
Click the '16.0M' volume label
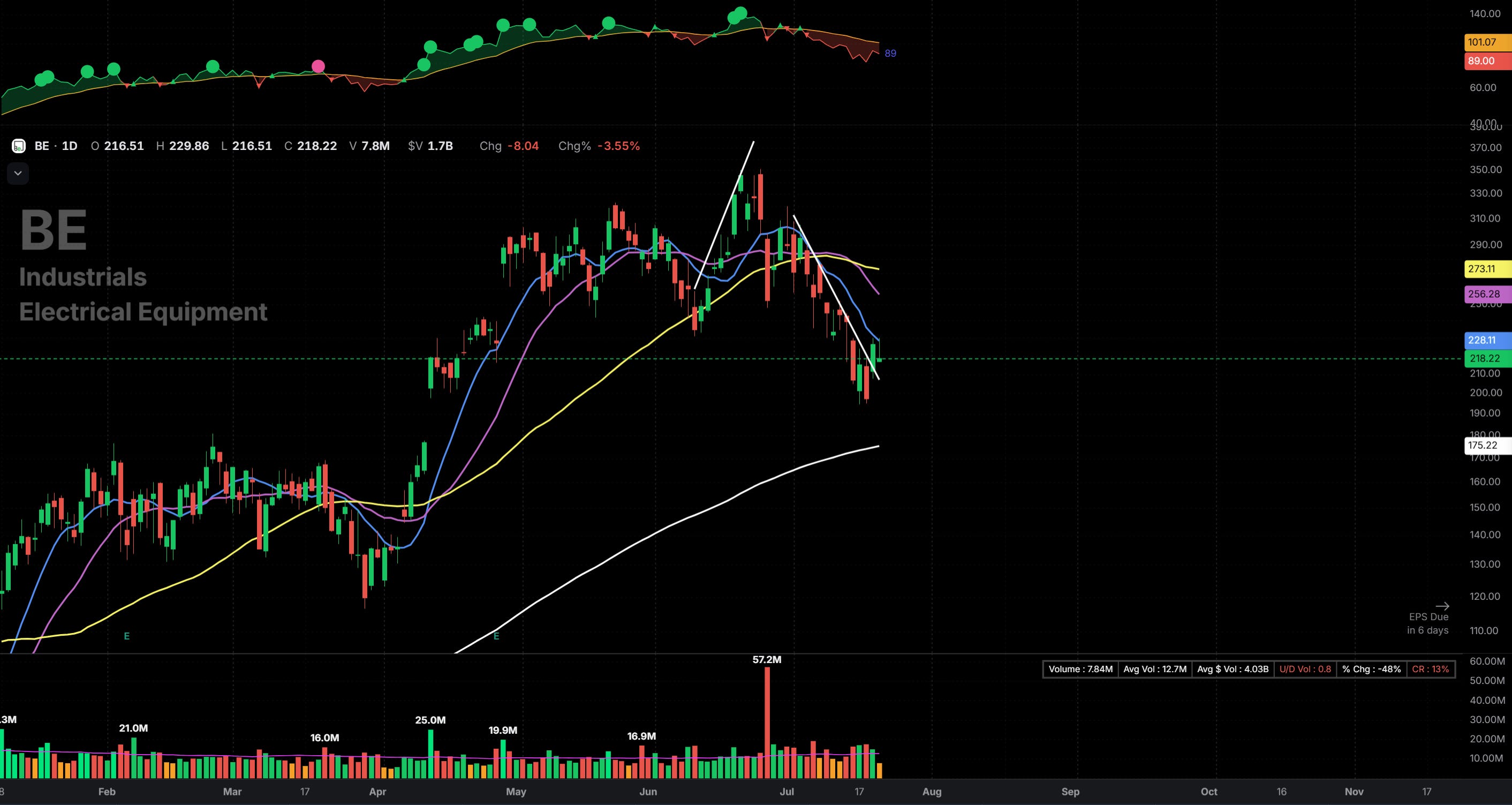(x=324, y=738)
